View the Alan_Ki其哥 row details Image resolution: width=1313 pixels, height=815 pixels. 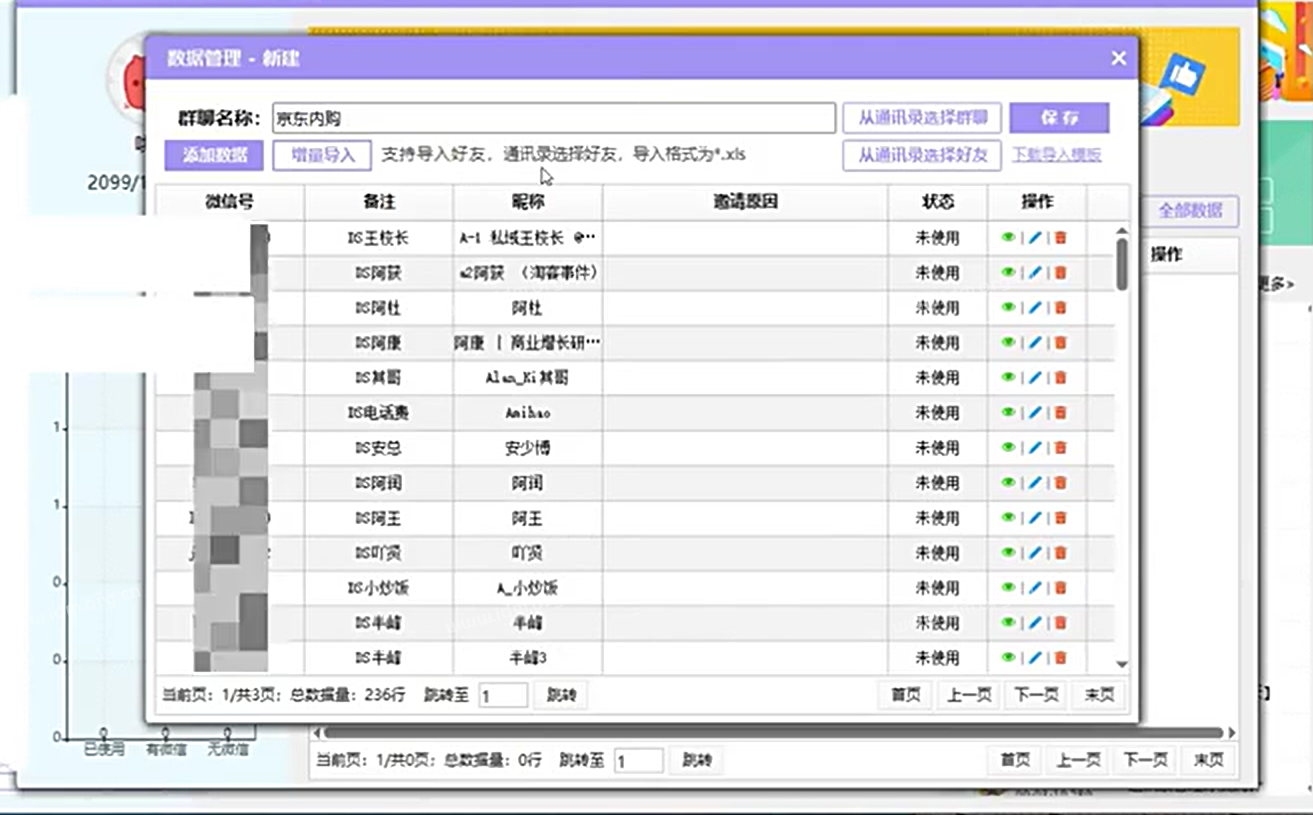(1008, 378)
